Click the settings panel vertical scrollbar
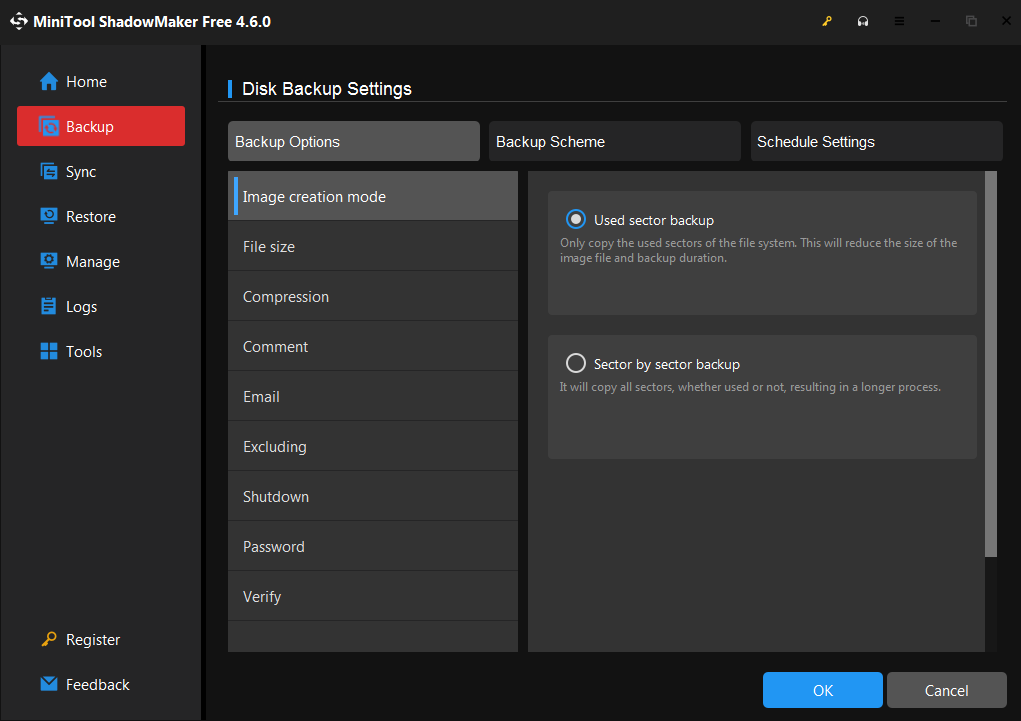Image resolution: width=1021 pixels, height=721 pixels. pos(991,364)
